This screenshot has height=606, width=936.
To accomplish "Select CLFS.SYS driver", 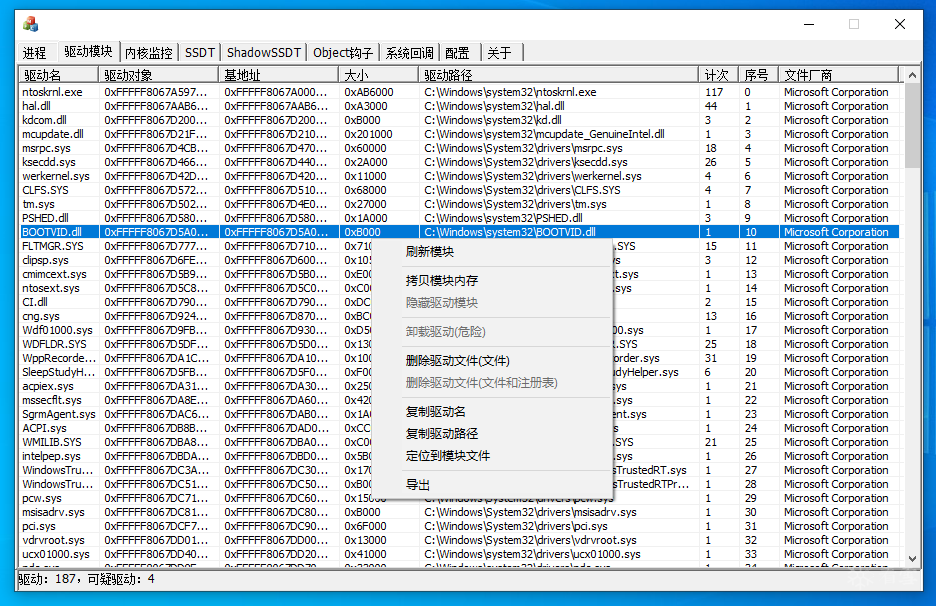I will (x=459, y=190).
